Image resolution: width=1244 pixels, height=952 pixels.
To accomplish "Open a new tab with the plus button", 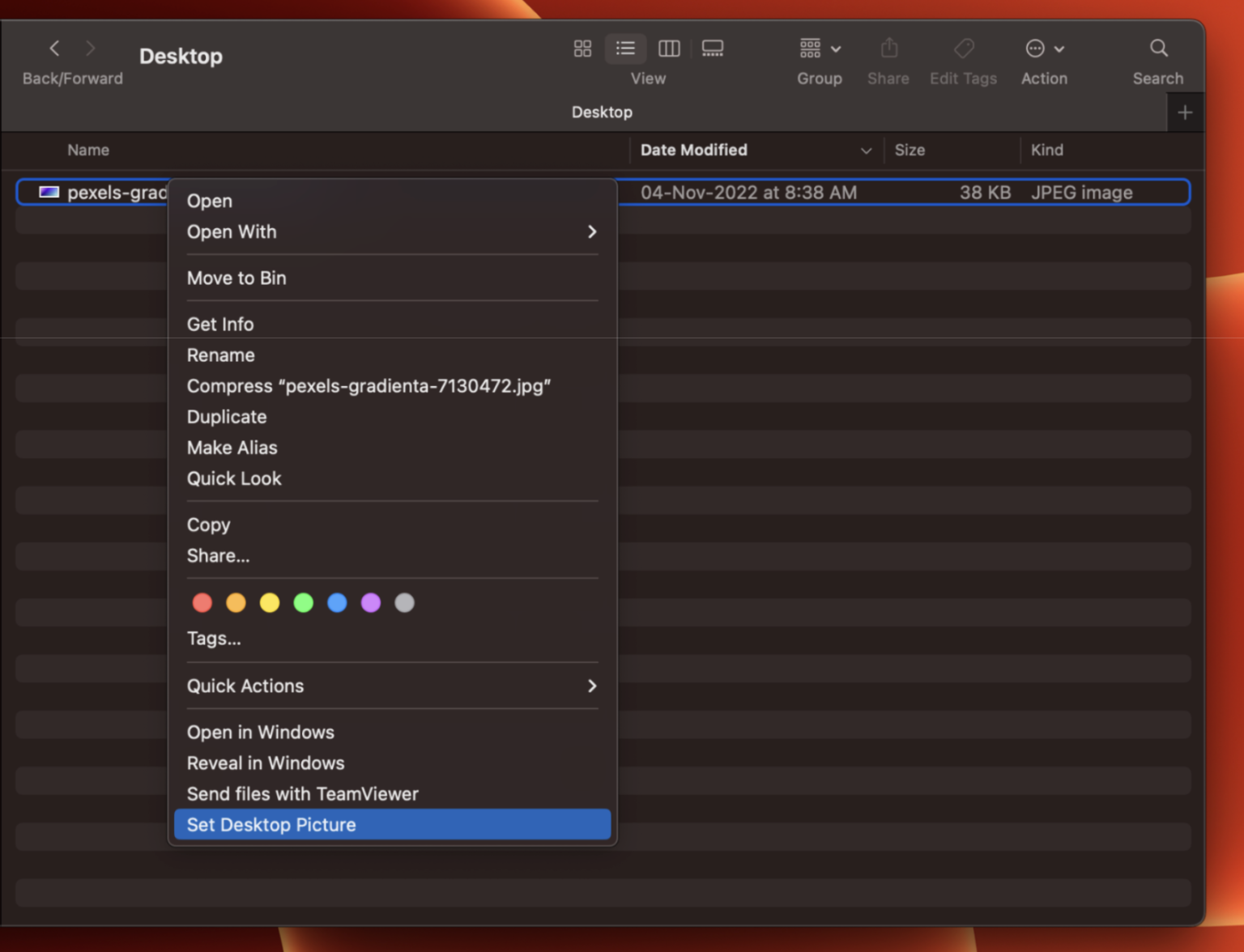I will [1184, 112].
